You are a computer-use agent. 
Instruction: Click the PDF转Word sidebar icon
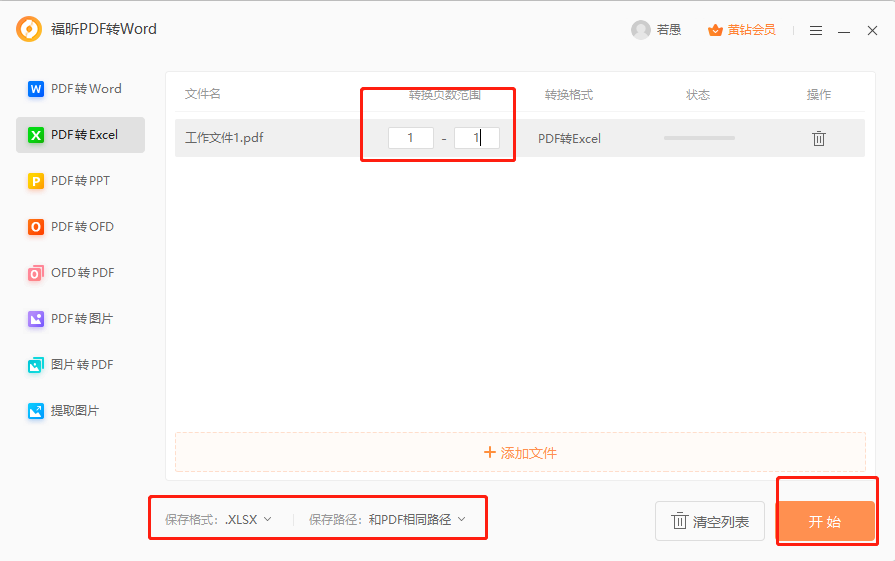[36, 89]
